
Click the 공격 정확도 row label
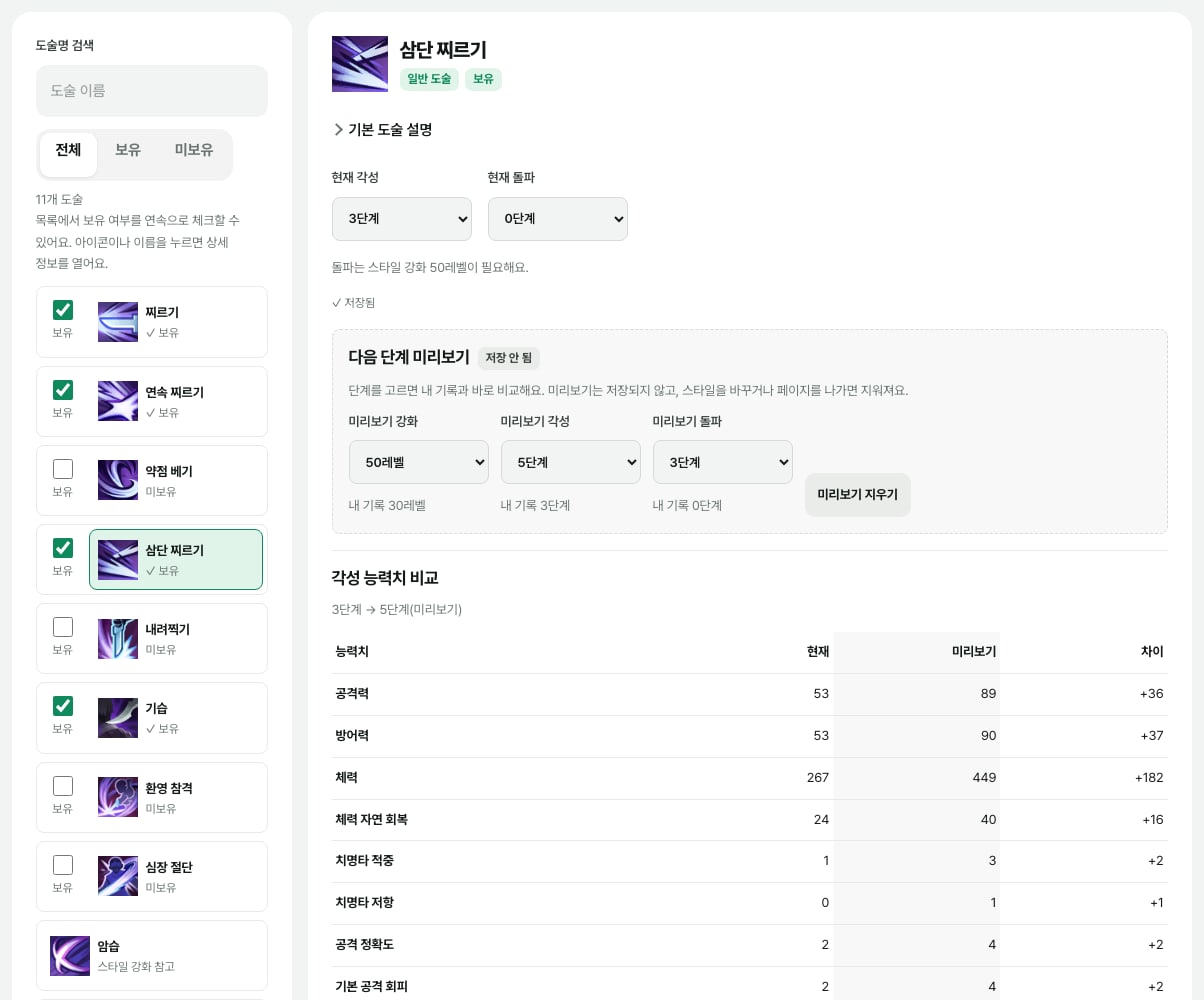pos(365,945)
